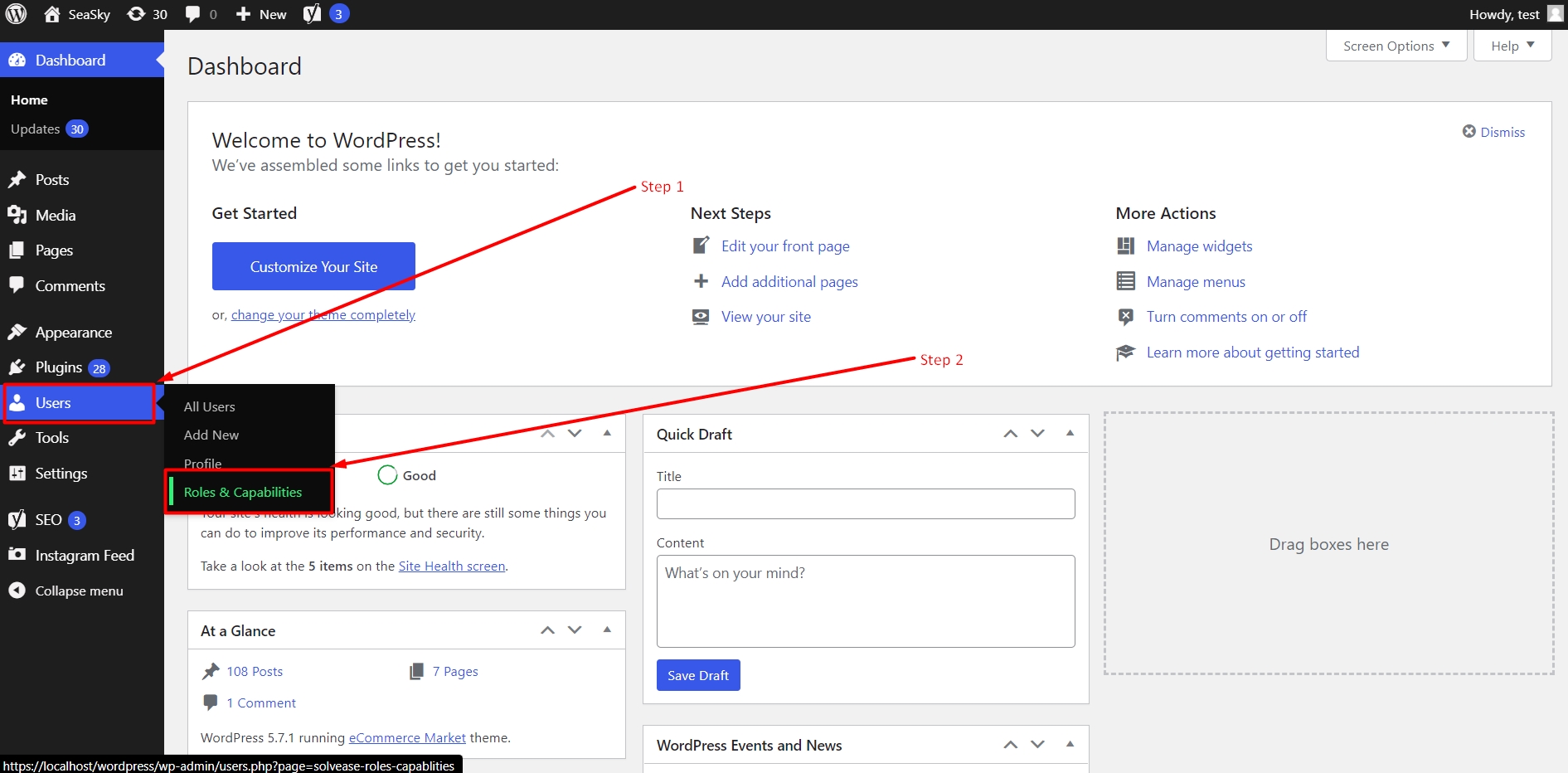
Task: Click the New plus icon in admin bar
Action: pos(243,14)
